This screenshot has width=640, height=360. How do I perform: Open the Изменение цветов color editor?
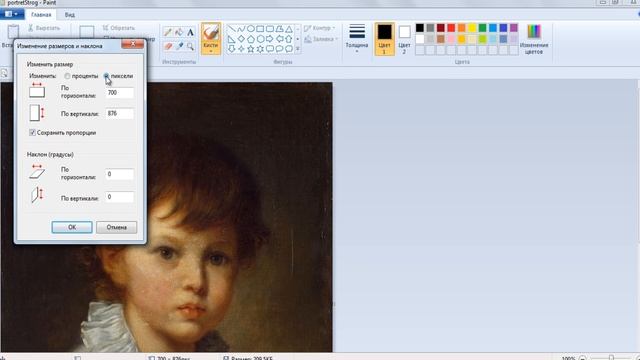pyautogui.click(x=534, y=39)
